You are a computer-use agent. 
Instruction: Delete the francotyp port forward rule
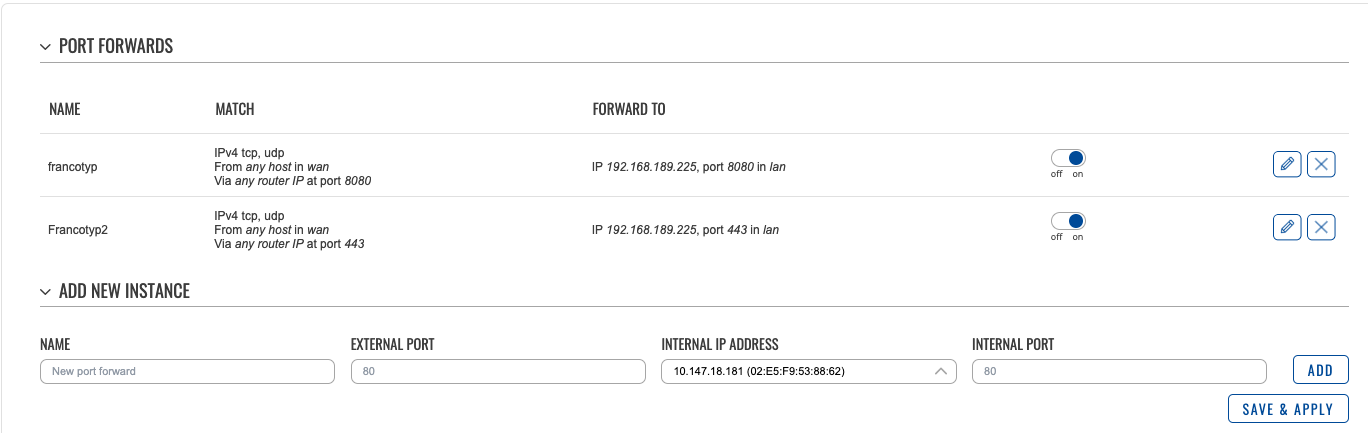[x=1322, y=165]
